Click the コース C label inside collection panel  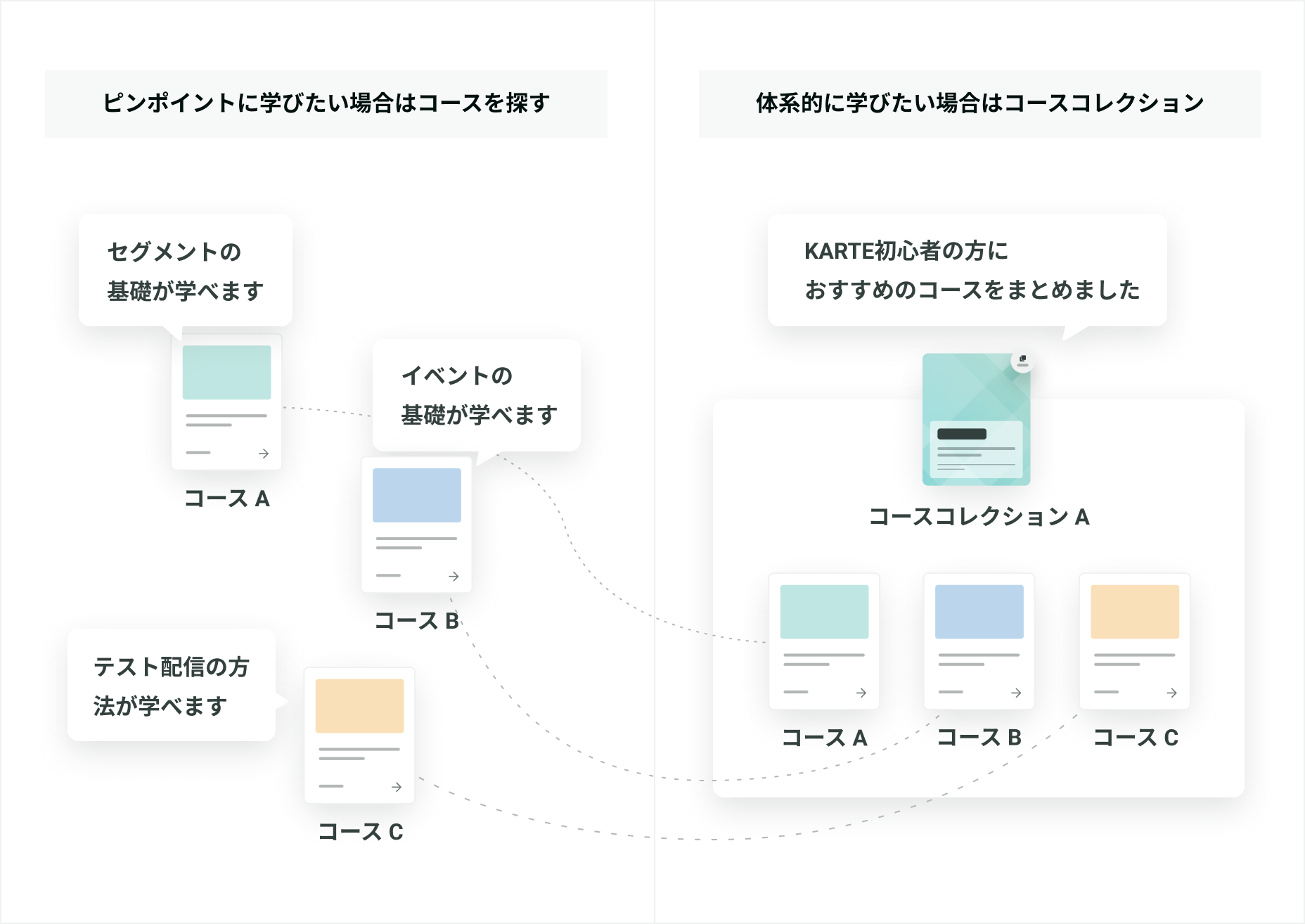point(1136,738)
